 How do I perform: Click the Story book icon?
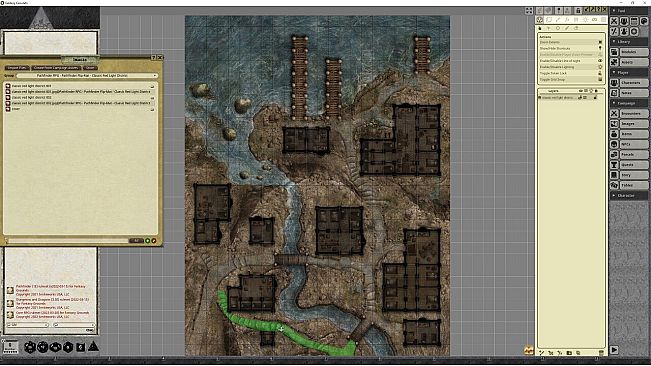point(614,175)
